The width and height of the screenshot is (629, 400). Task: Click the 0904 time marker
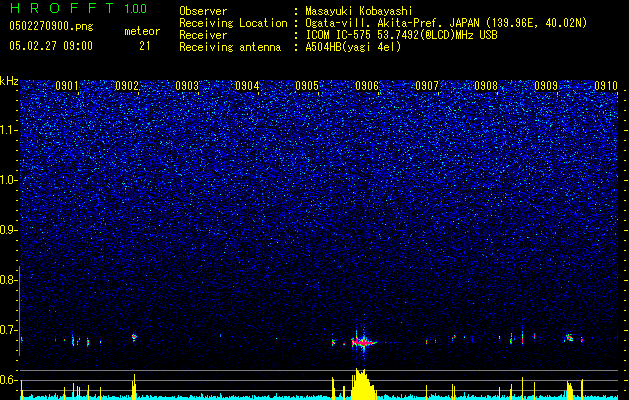[247, 85]
